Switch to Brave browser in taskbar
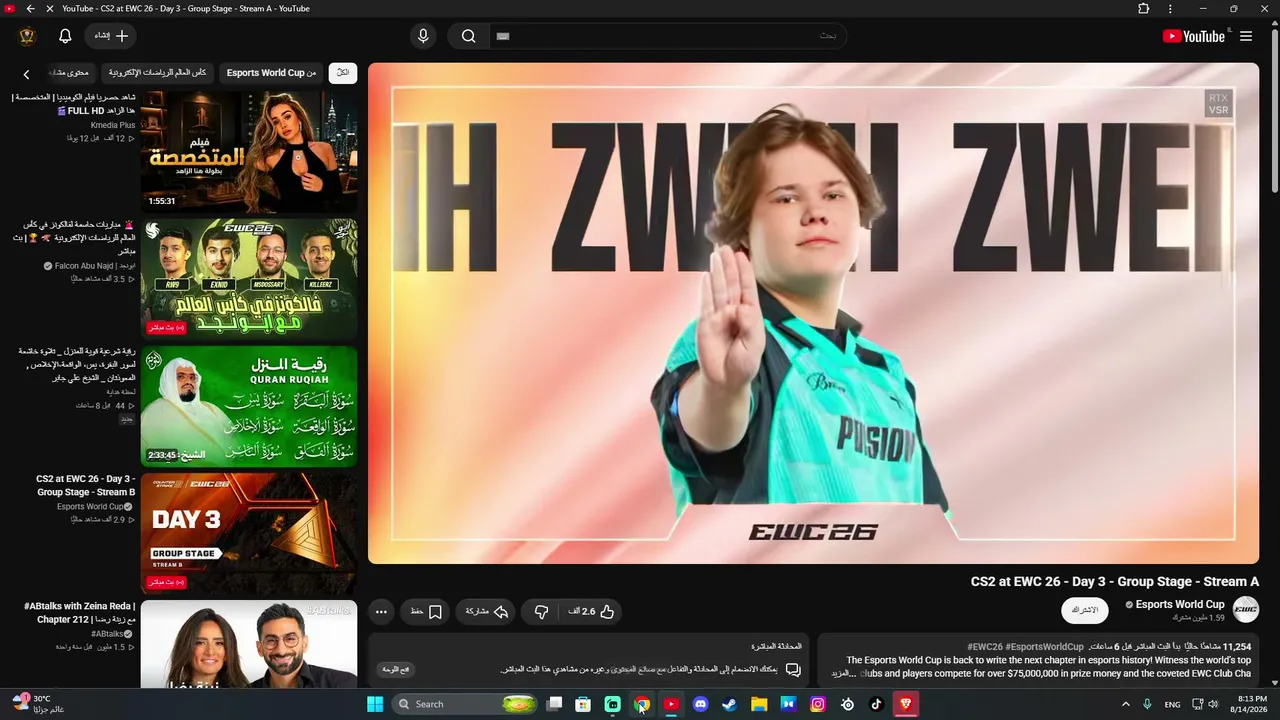Screen dimensions: 1280x720 point(906,704)
